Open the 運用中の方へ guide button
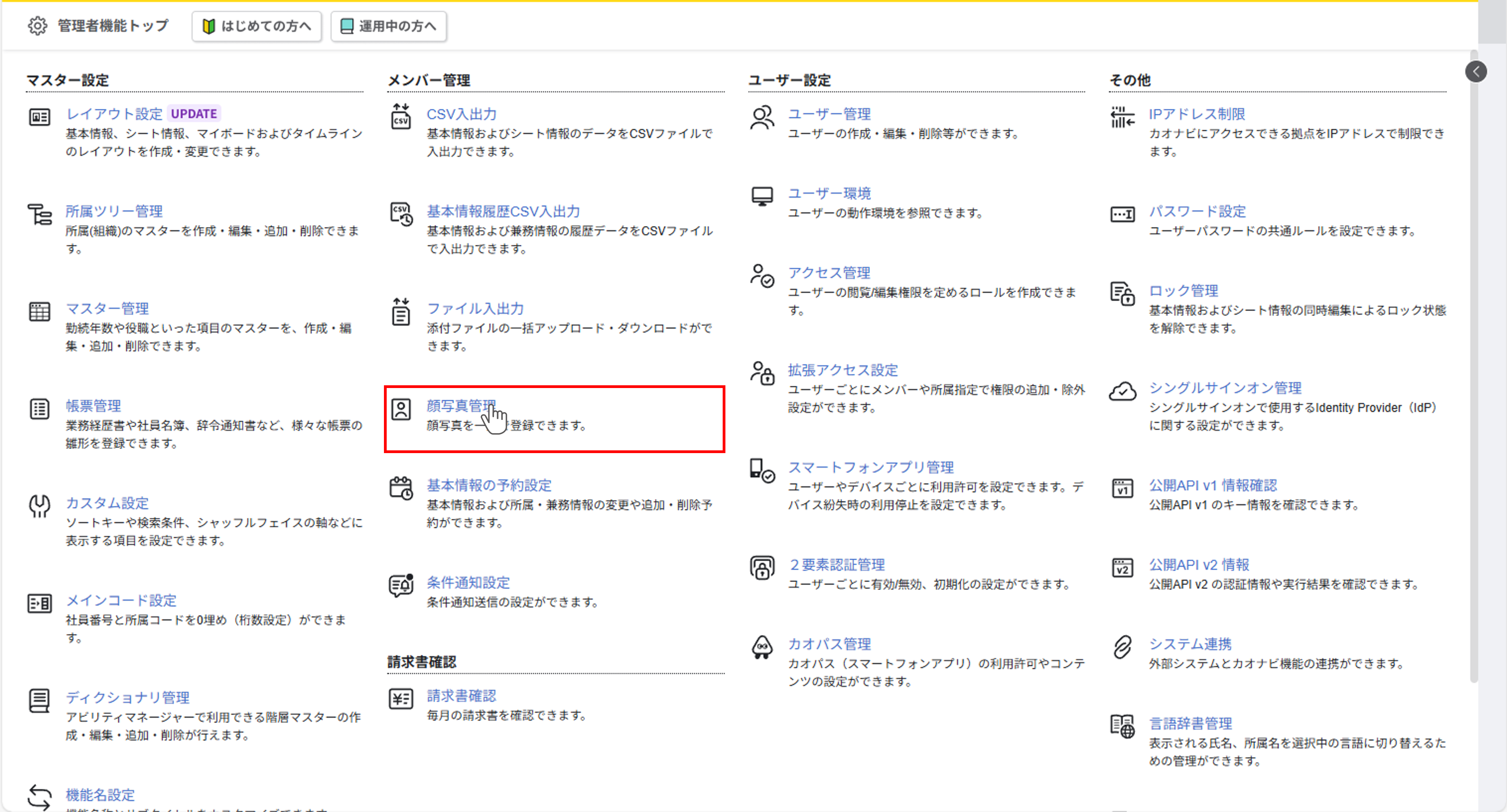The image size is (1507, 812). pos(388,26)
